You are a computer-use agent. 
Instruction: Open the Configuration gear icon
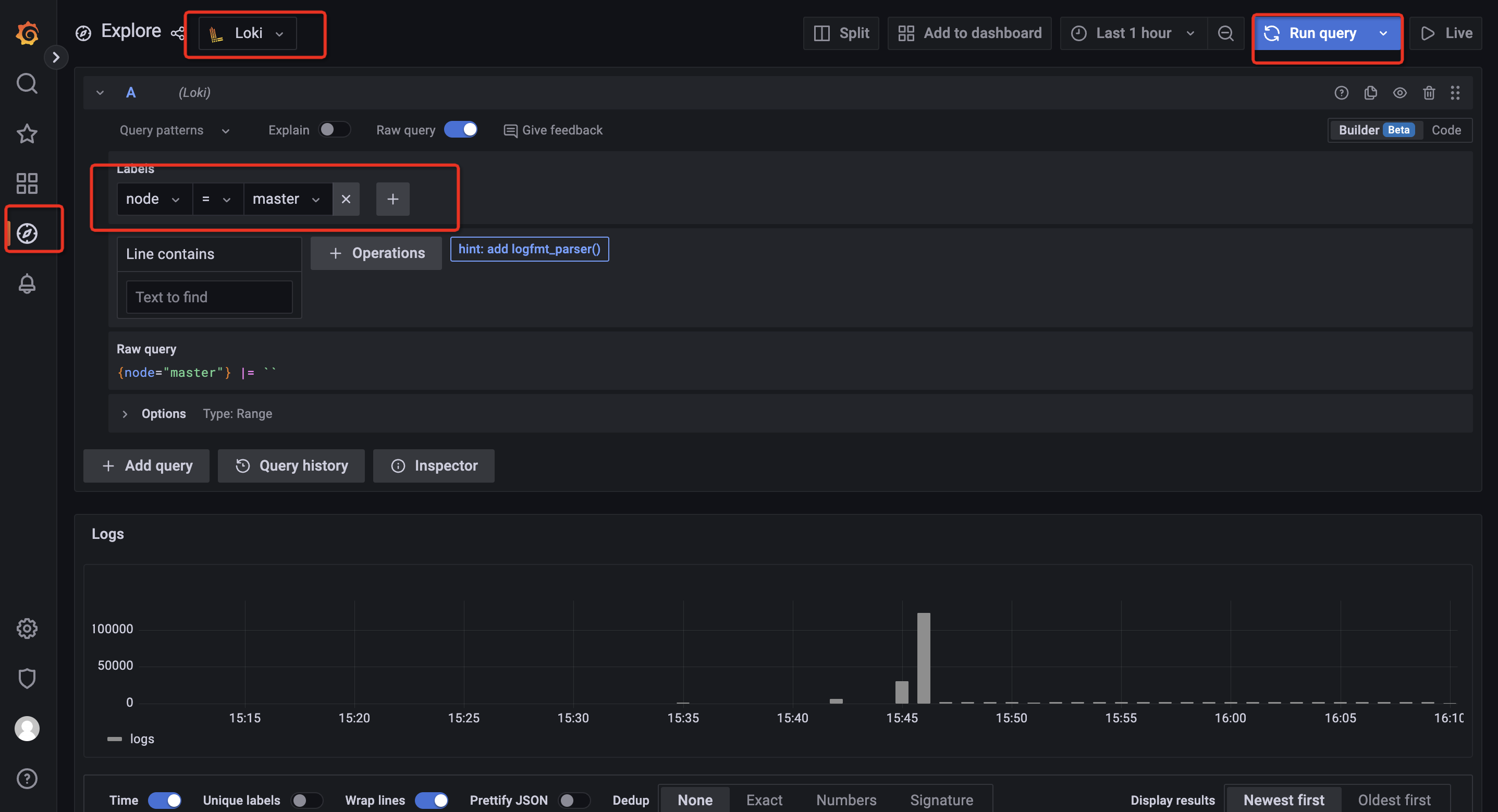pyautogui.click(x=27, y=628)
